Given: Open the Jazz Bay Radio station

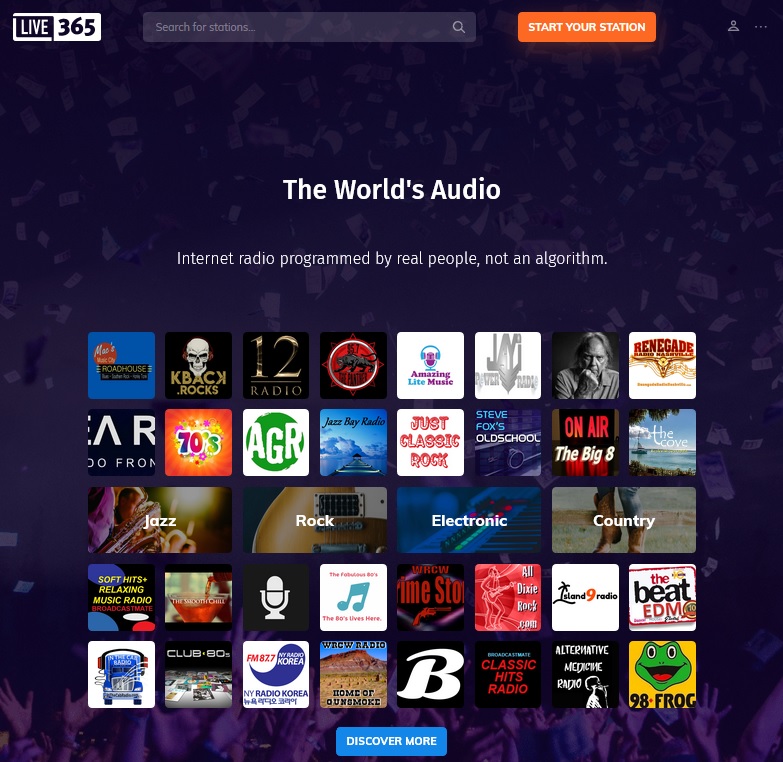Looking at the screenshot, I should coord(353,442).
